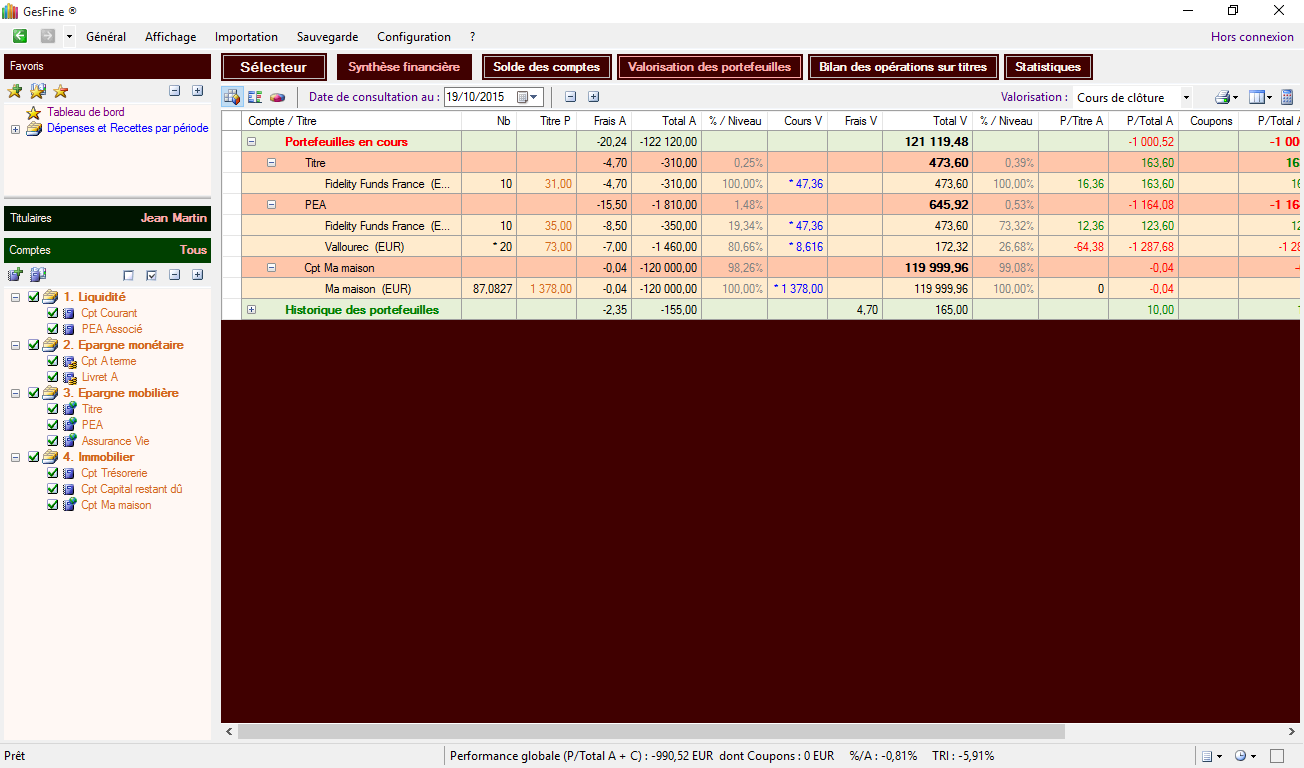
Task: Click the add favorite star icon
Action: (x=15, y=91)
